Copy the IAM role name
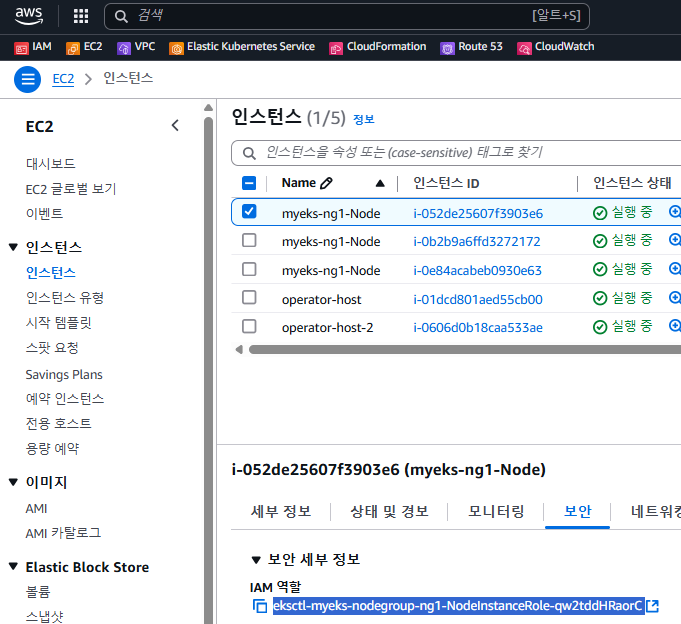The width and height of the screenshot is (681, 624). (260, 606)
